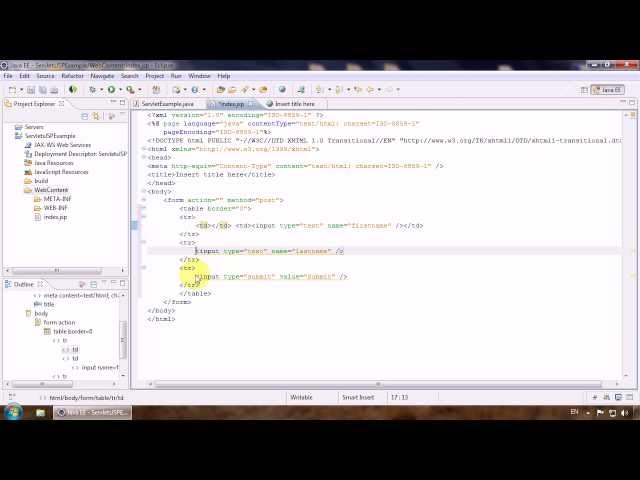The height and width of the screenshot is (480, 640).
Task: Select the WebContent folder
Action: (51, 190)
